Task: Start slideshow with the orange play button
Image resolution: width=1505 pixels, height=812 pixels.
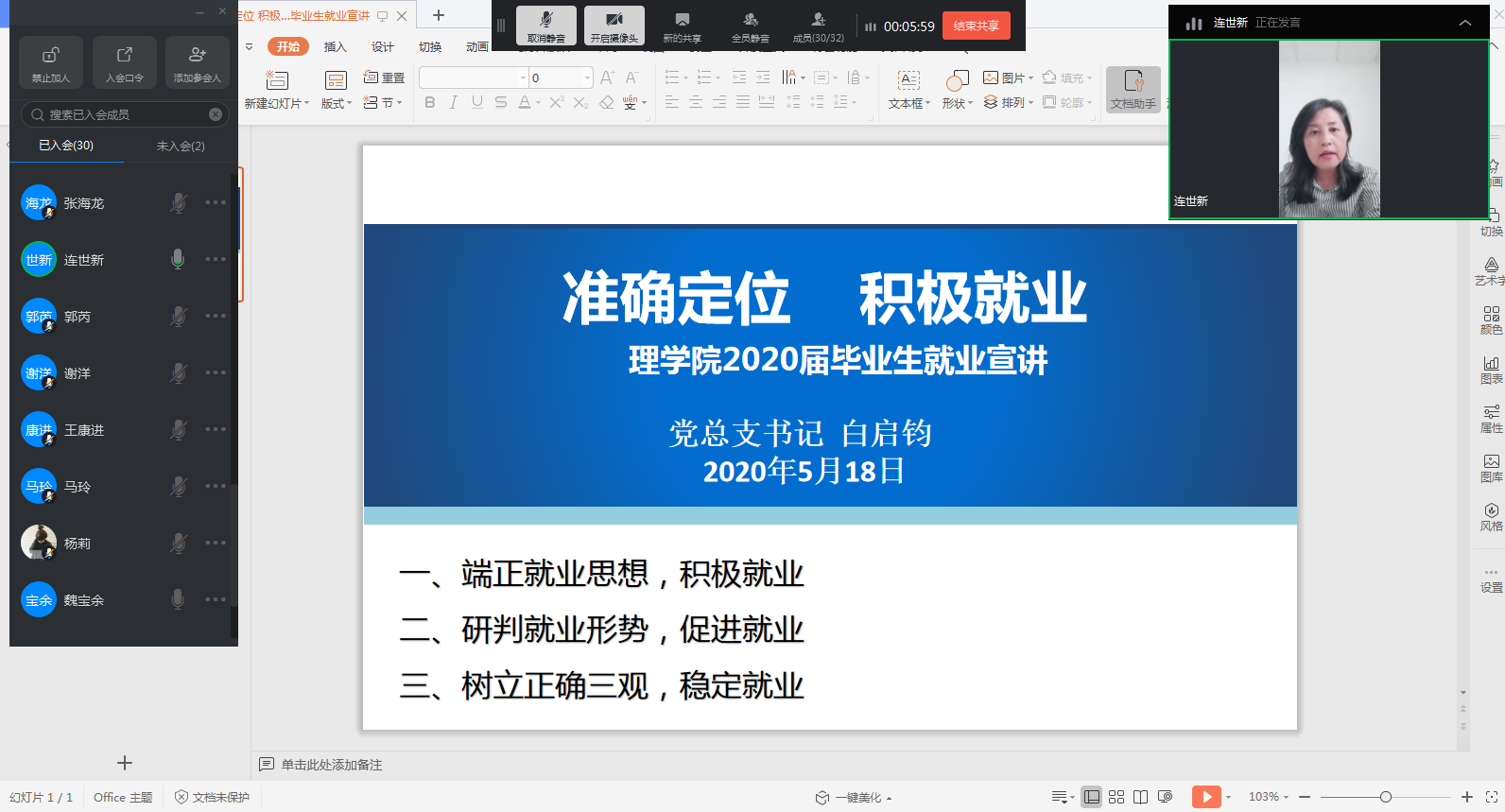Action: pyautogui.click(x=1206, y=797)
